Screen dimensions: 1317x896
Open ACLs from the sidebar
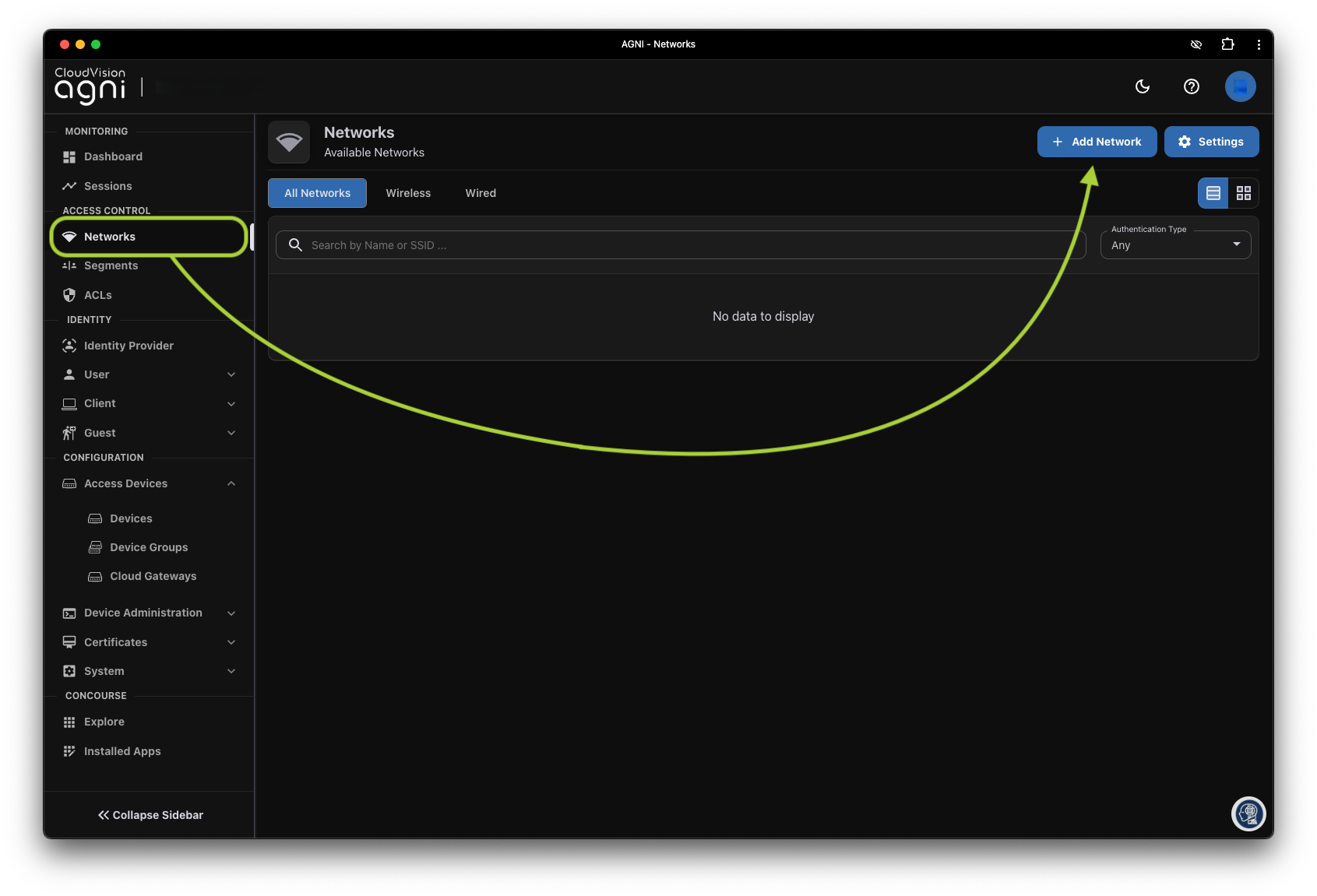[97, 295]
